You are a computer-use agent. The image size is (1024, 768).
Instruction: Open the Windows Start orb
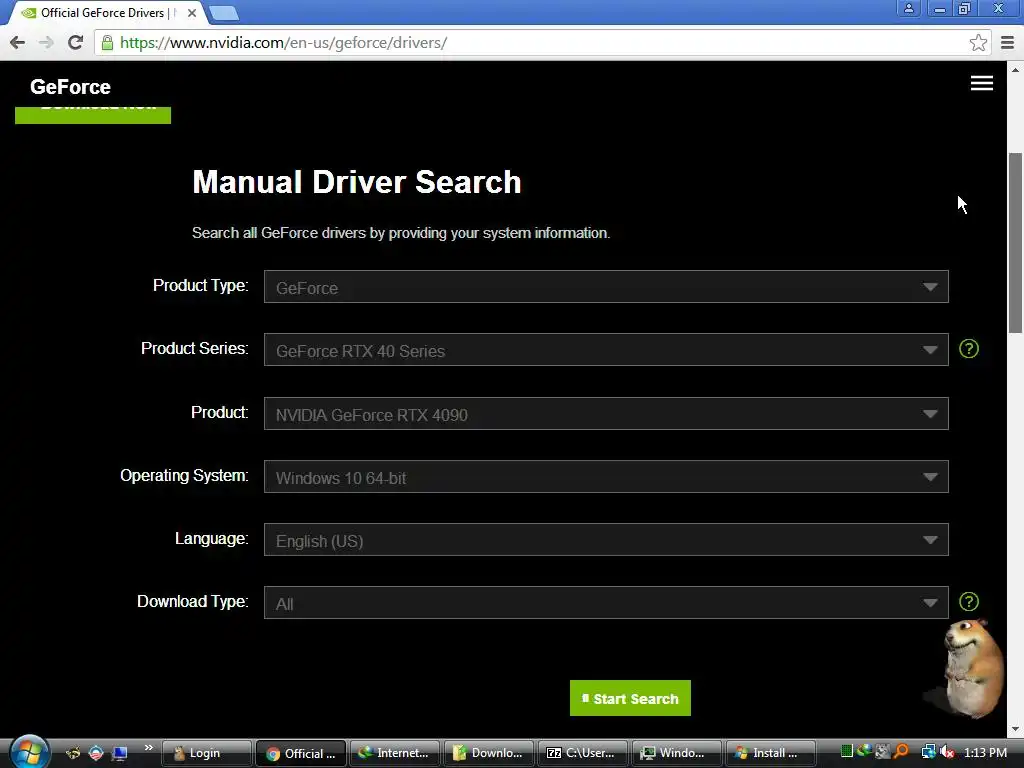point(28,752)
